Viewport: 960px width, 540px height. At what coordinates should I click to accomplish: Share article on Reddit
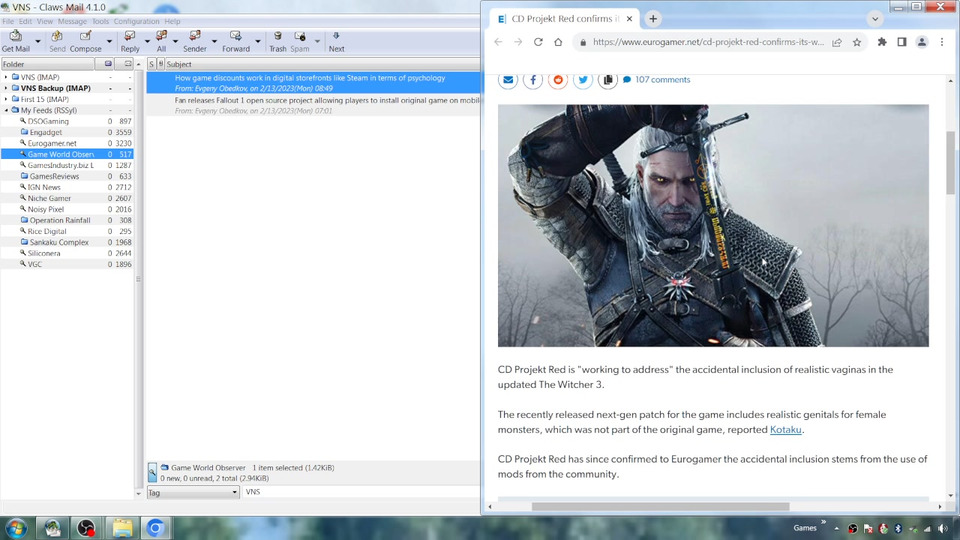pos(558,80)
